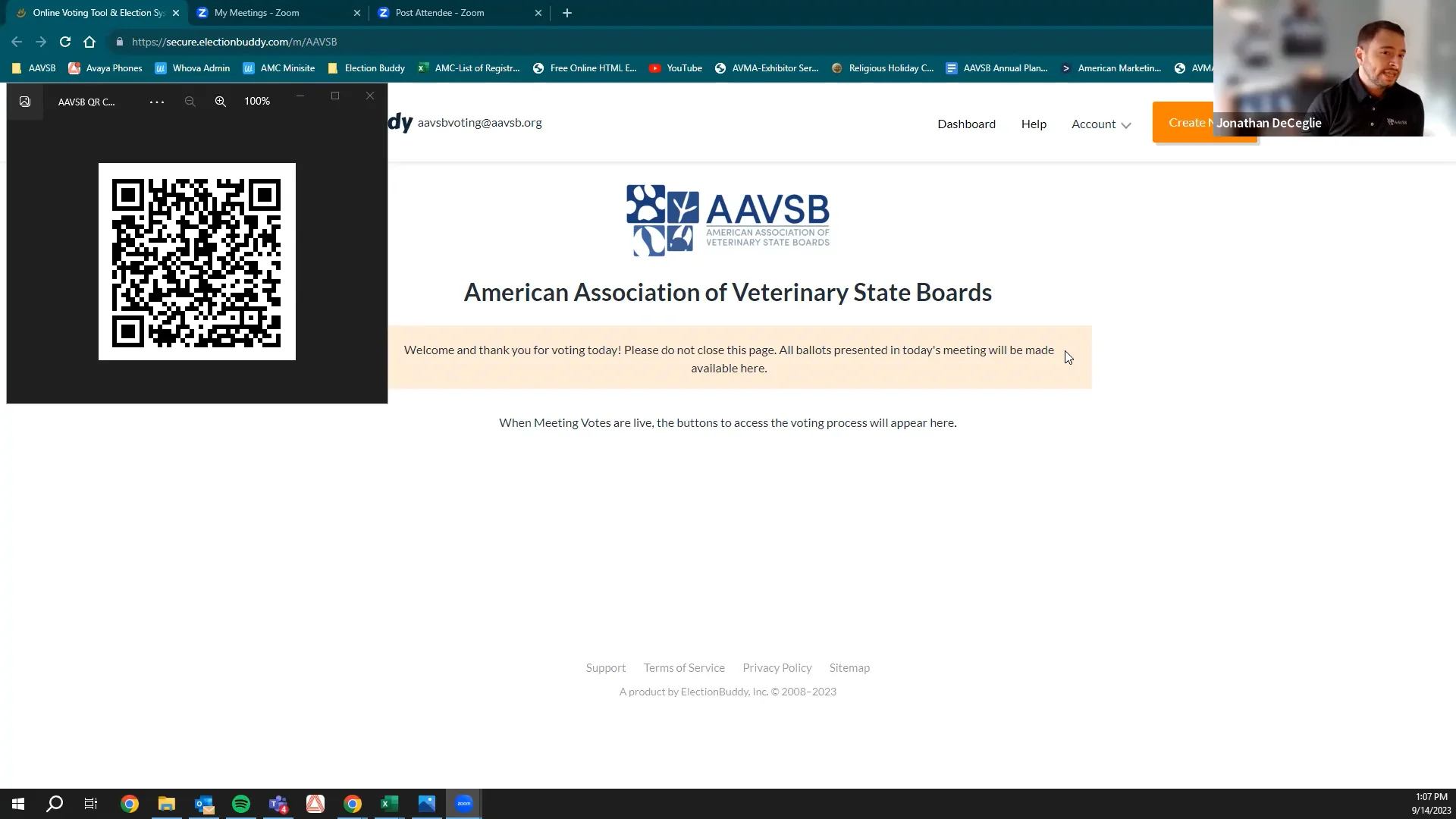Click the back navigation arrow
Viewport: 1456px width, 819px height.
pyautogui.click(x=16, y=42)
